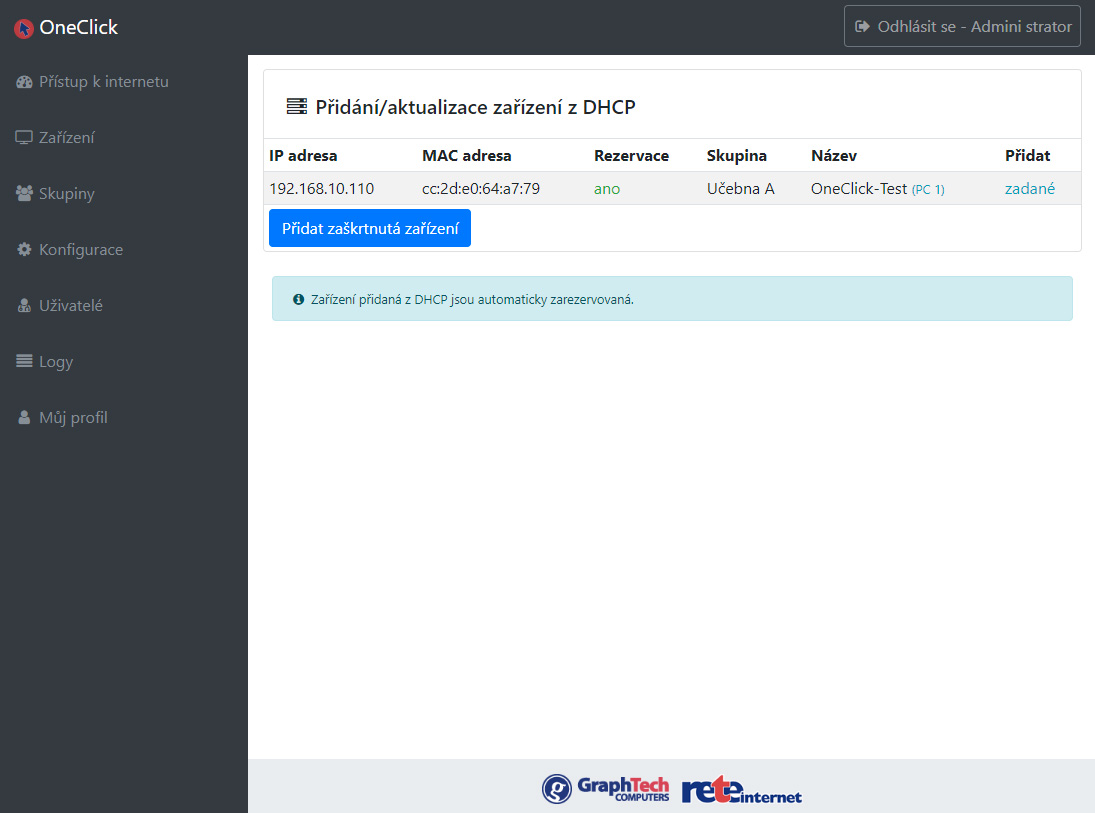Click the Rezervace column header

pyautogui.click(x=631, y=156)
